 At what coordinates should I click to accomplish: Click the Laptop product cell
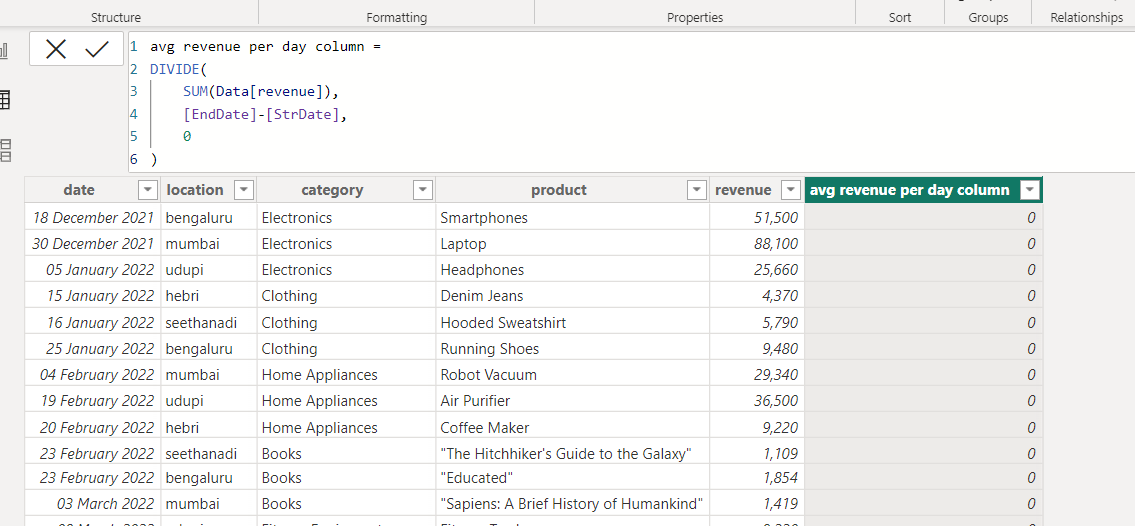point(573,244)
